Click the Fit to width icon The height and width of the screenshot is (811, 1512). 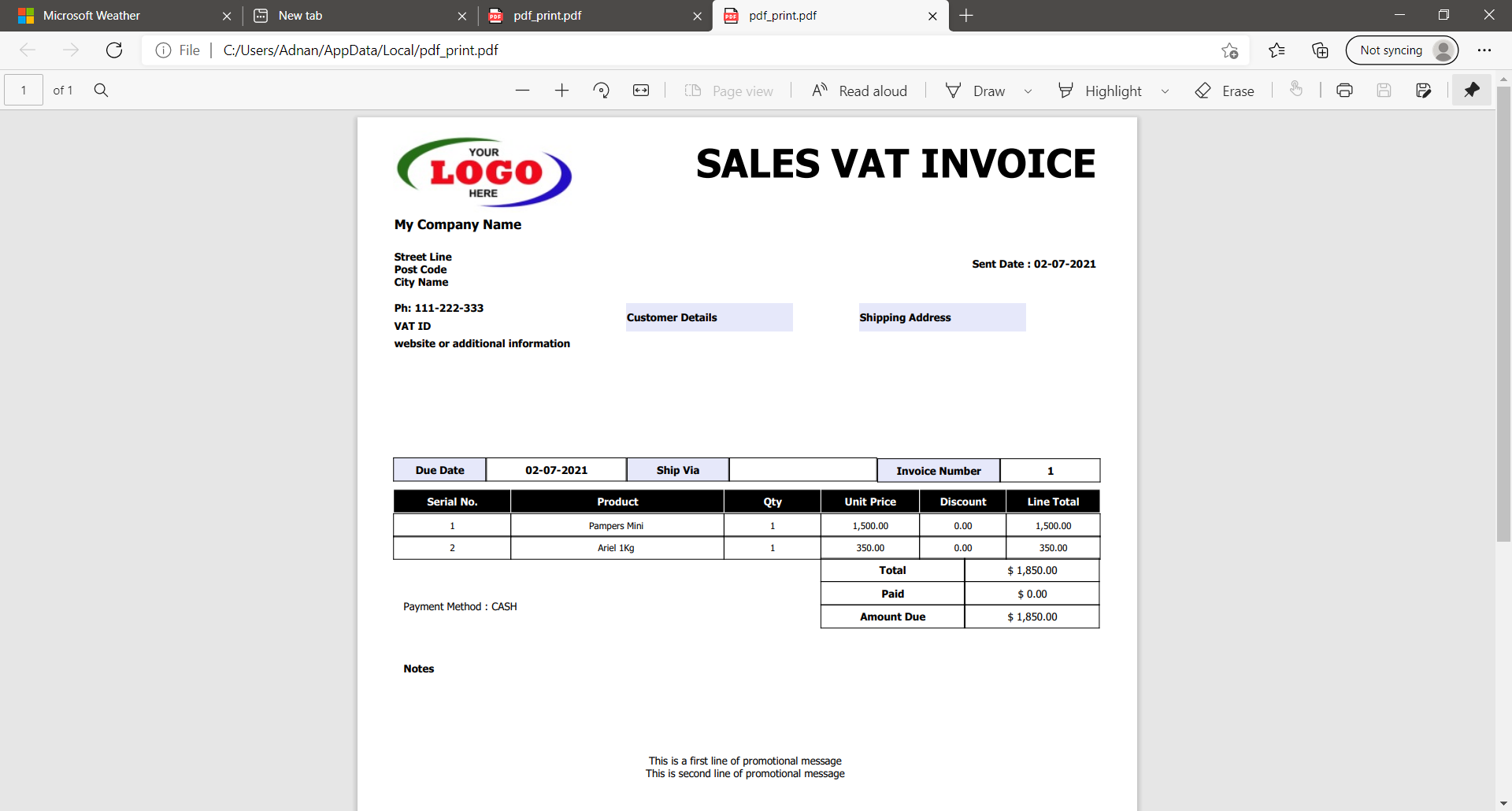(641, 91)
